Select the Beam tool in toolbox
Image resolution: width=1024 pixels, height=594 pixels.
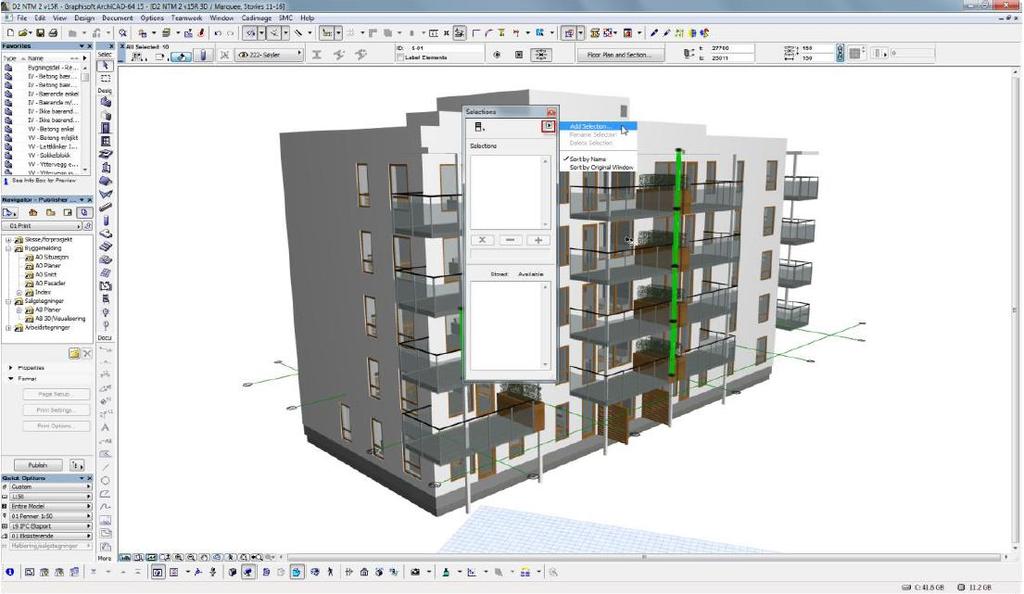106,208
